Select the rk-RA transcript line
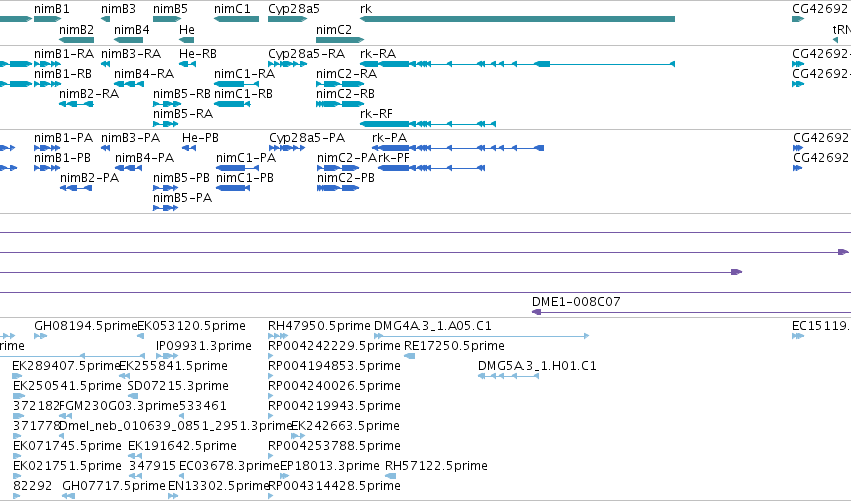Image resolution: width=851 pixels, height=501 pixels. [518, 64]
